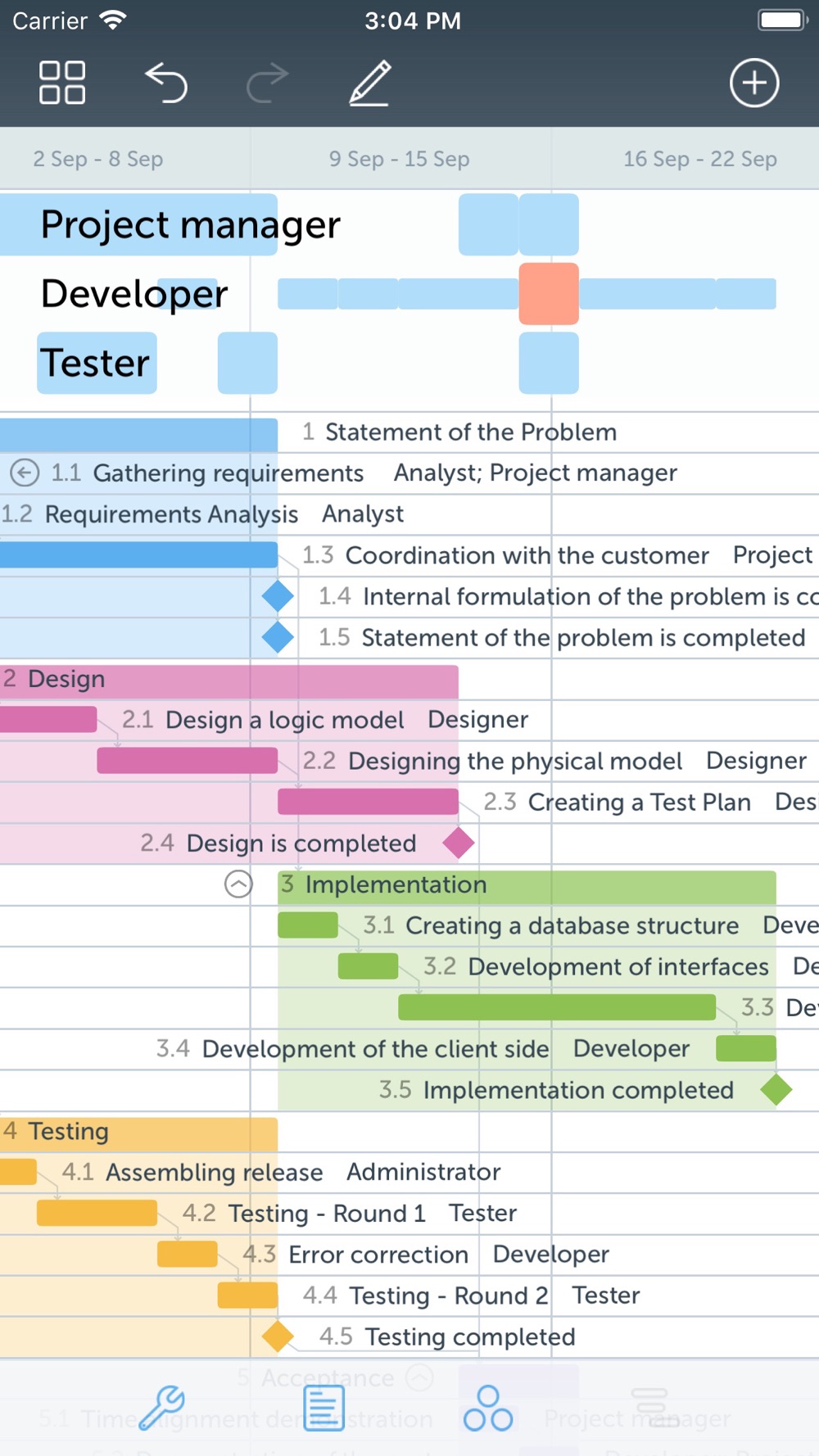Image resolution: width=819 pixels, height=1456 pixels.
Task: Select the Tester resource label
Action: [97, 363]
